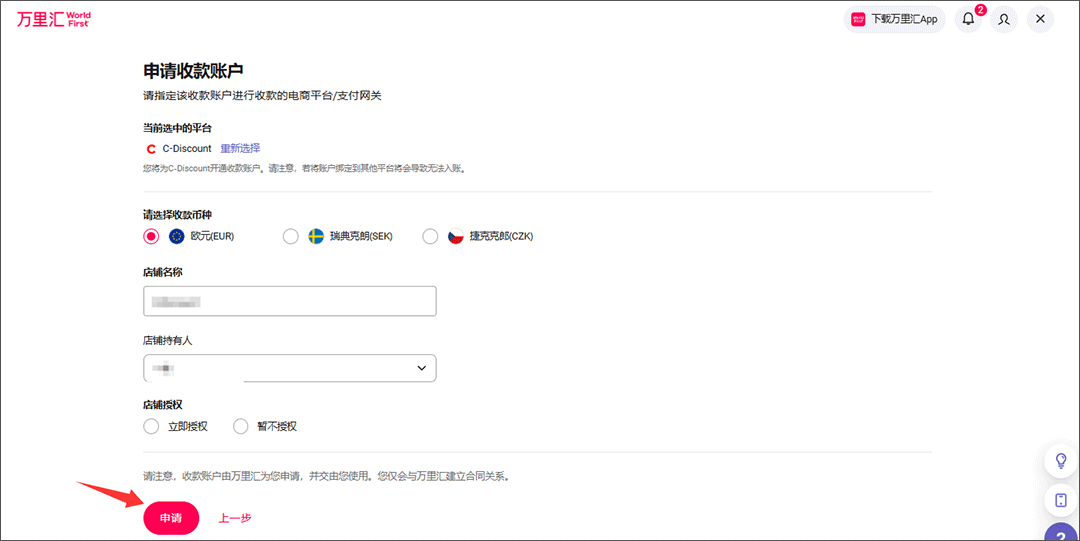Click the EU flag icon
The height and width of the screenshot is (541, 1080).
click(177, 236)
